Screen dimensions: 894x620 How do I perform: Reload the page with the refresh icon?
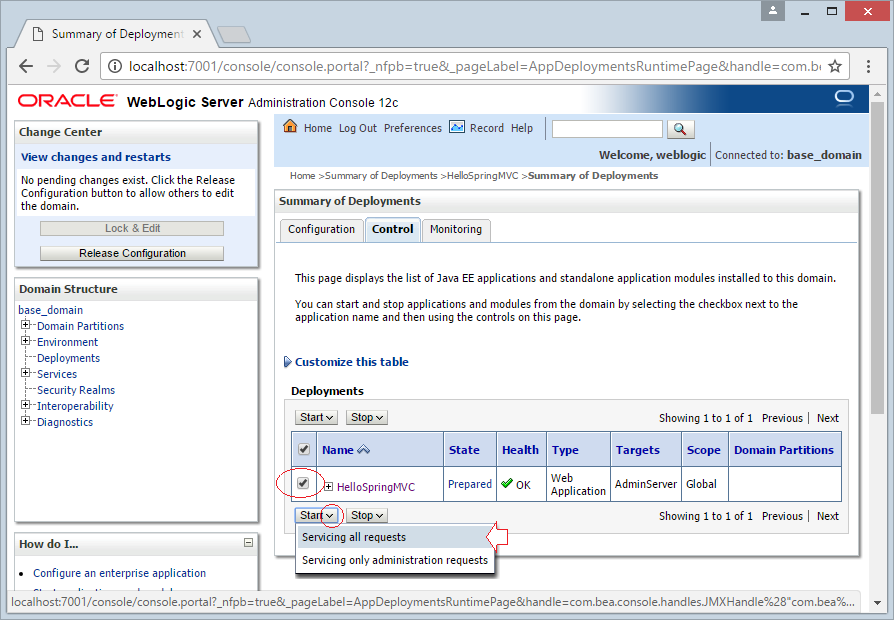[x=82, y=66]
